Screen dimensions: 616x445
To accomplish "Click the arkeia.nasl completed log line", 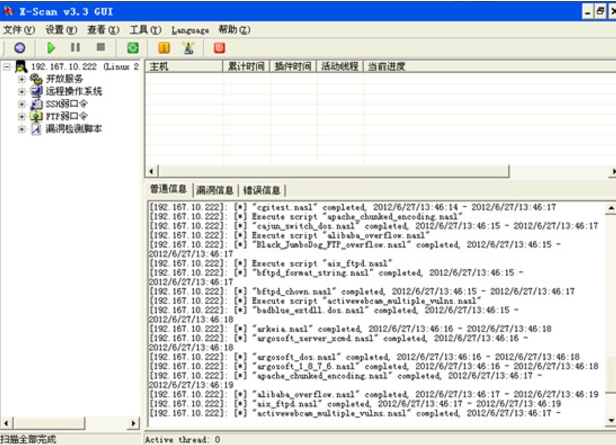I will click(350, 329).
